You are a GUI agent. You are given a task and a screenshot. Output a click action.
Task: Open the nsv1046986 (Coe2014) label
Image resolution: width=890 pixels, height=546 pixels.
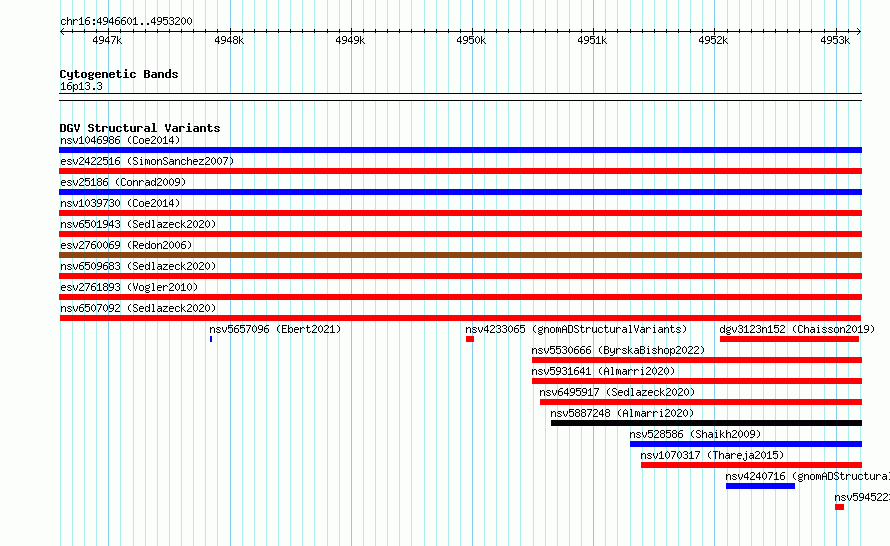120,140
